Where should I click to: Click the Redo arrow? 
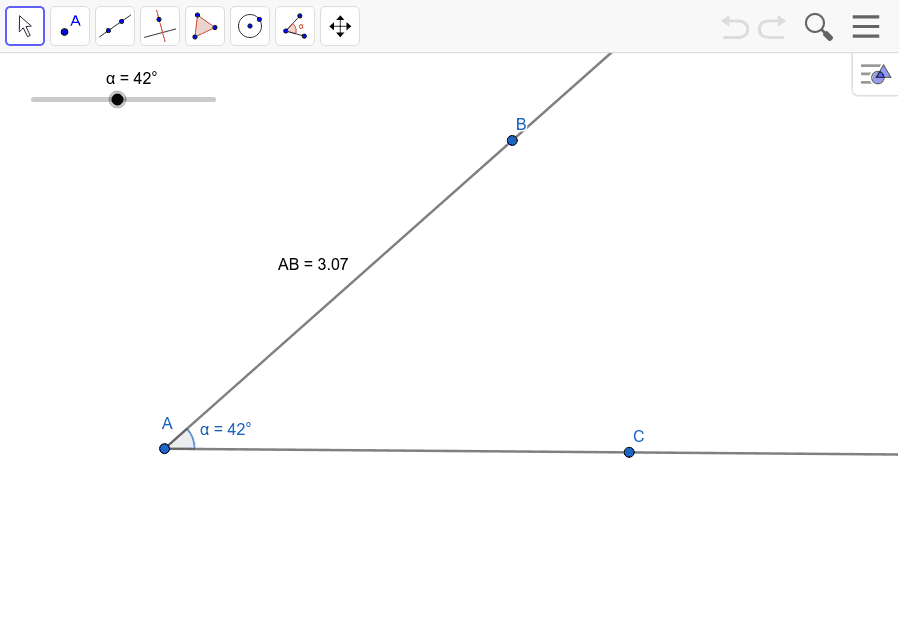(771, 27)
